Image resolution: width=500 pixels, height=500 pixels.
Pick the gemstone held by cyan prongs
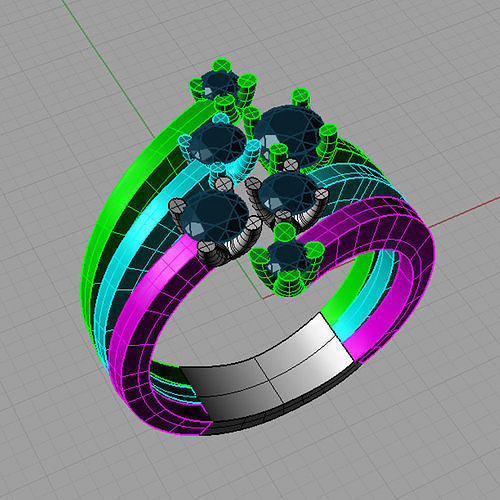[218, 143]
